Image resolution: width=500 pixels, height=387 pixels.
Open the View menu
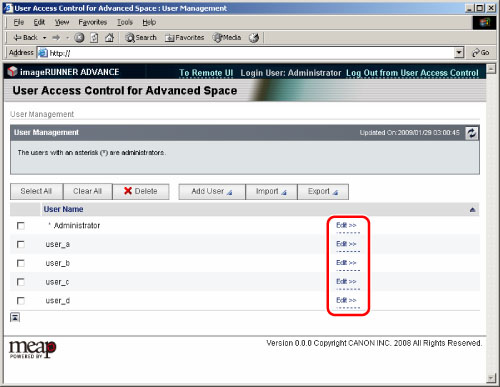[62, 22]
